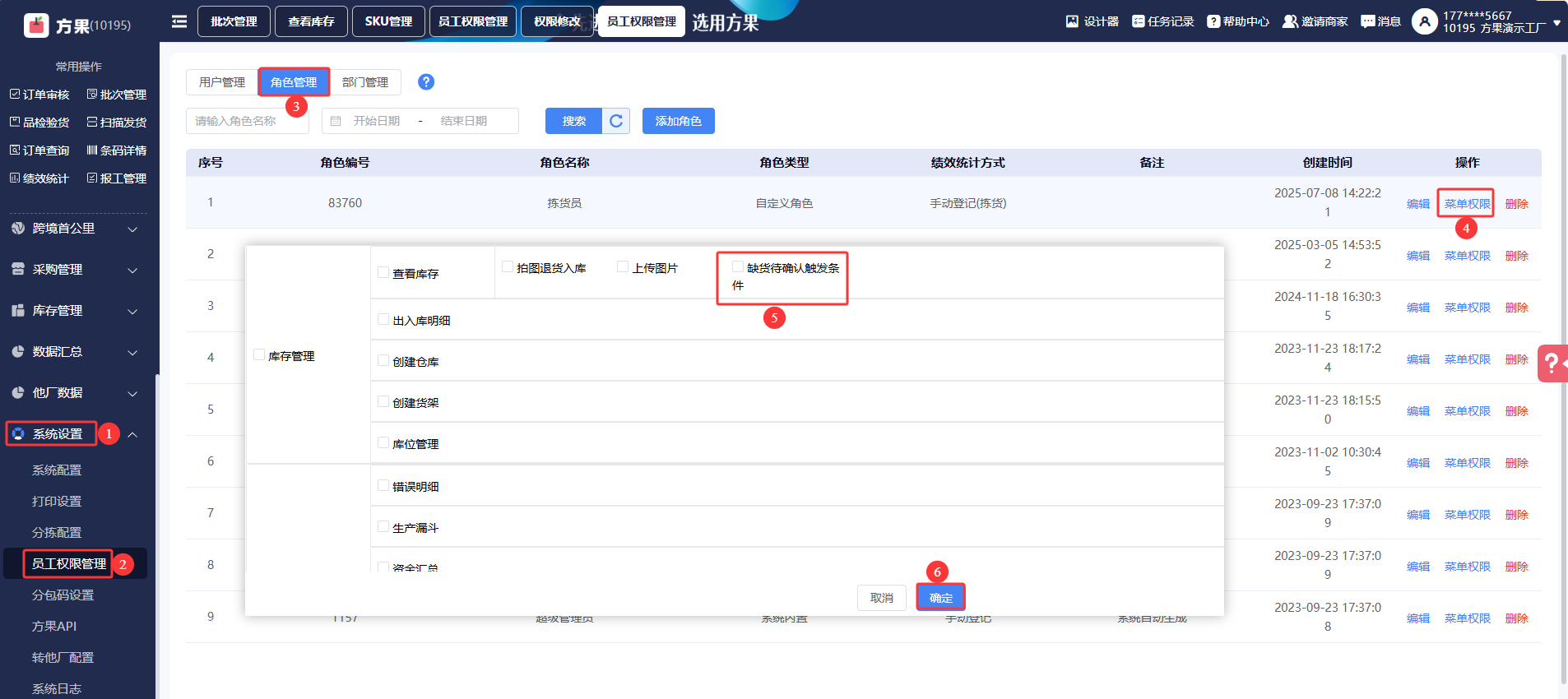Click the refresh icon beside search button
This screenshot has height=699, width=1568.
(616, 121)
